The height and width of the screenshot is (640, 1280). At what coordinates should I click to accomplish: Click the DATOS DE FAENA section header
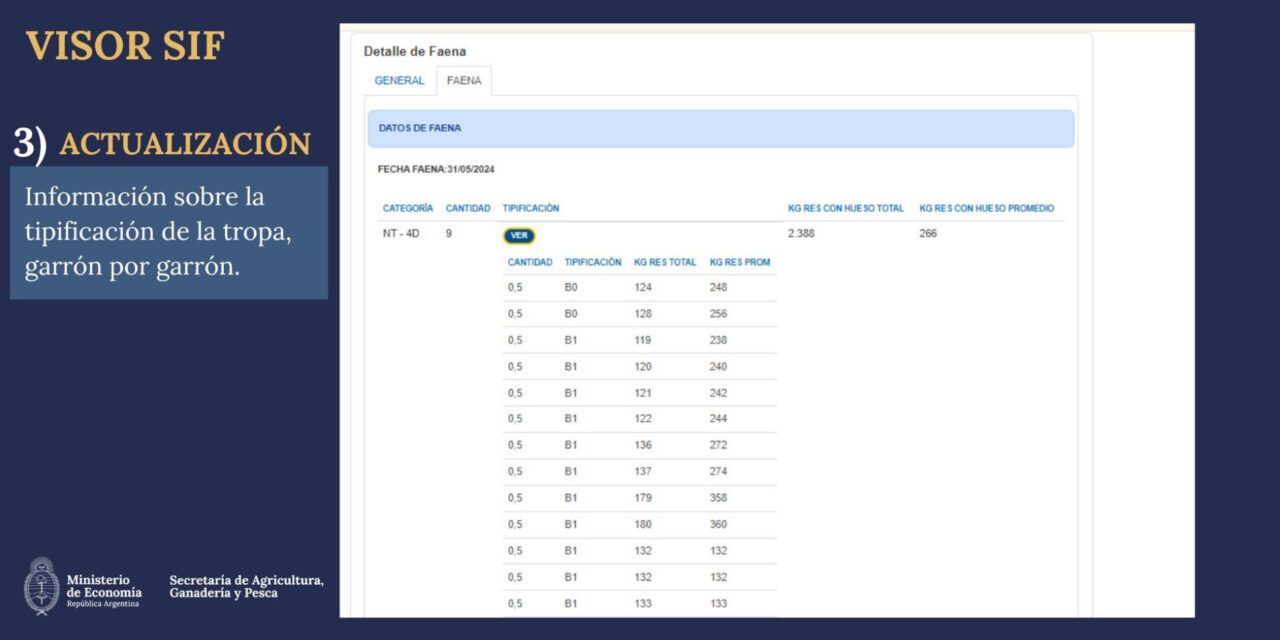pos(721,129)
